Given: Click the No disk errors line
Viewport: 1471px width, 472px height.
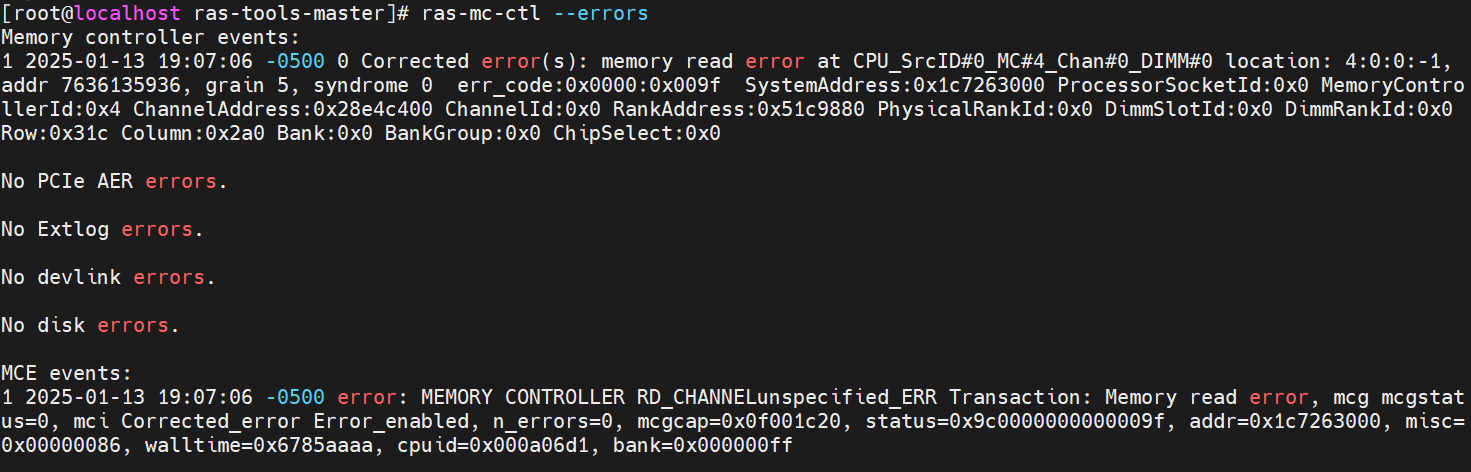Looking at the screenshot, I should (x=90, y=325).
